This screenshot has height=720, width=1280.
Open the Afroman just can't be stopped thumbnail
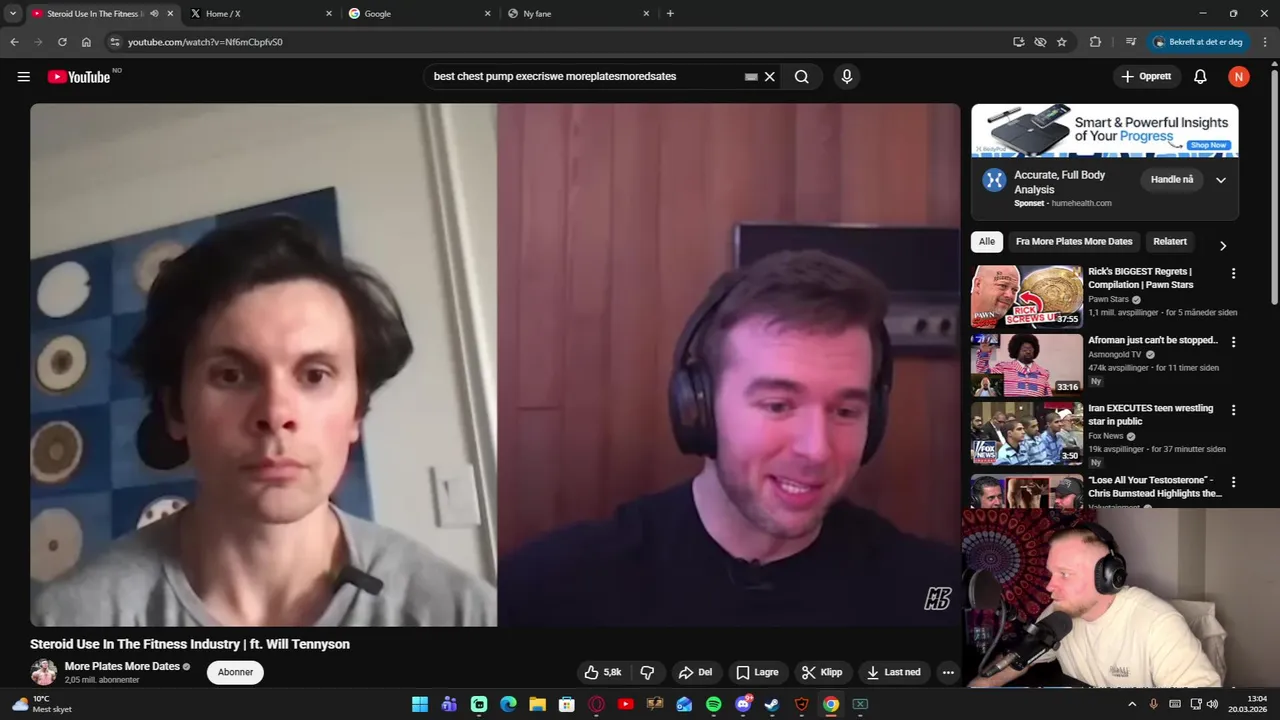(1027, 365)
